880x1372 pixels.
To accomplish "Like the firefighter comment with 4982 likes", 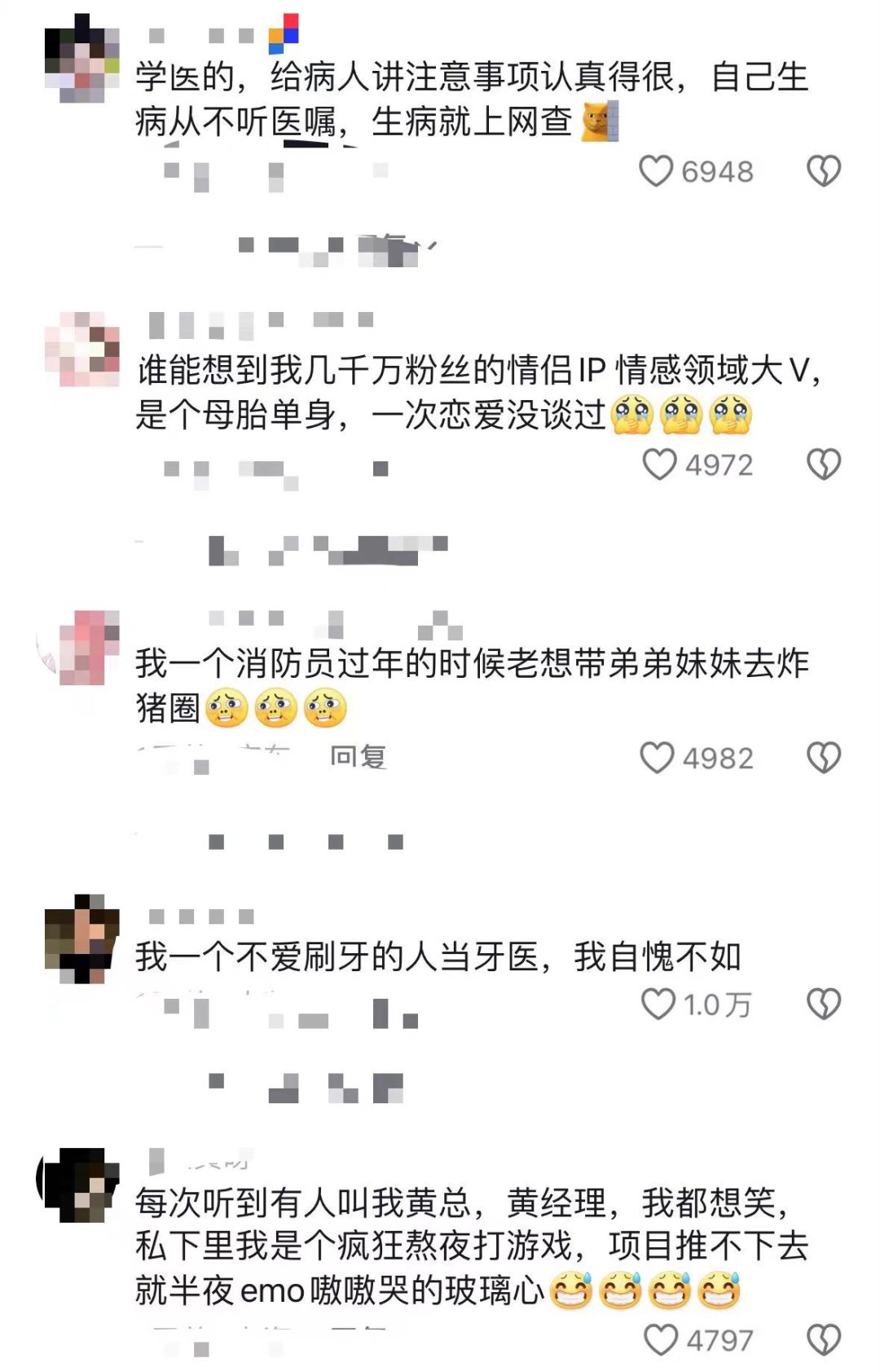I will [x=657, y=758].
